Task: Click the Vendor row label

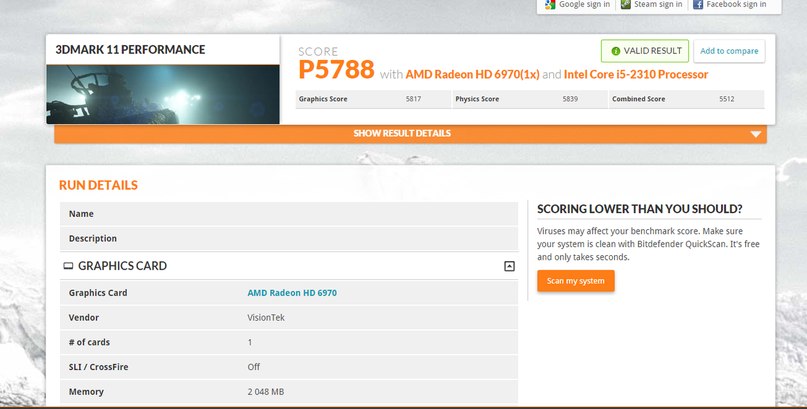Action: [83, 317]
